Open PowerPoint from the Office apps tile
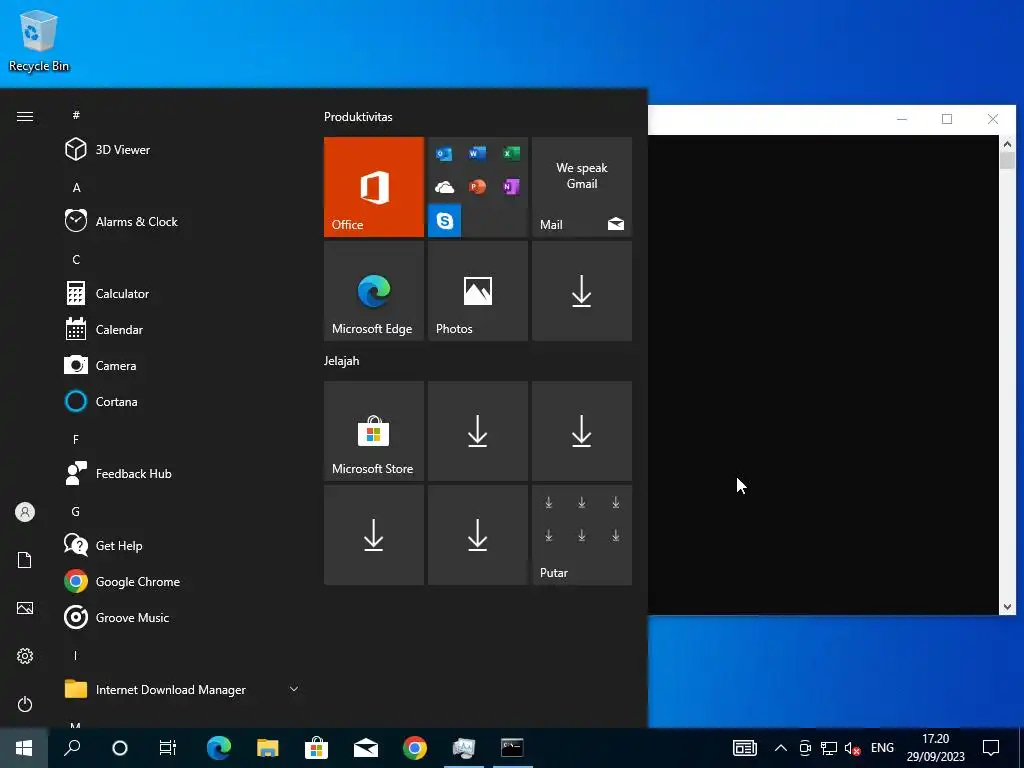The height and width of the screenshot is (768, 1024). point(477,187)
